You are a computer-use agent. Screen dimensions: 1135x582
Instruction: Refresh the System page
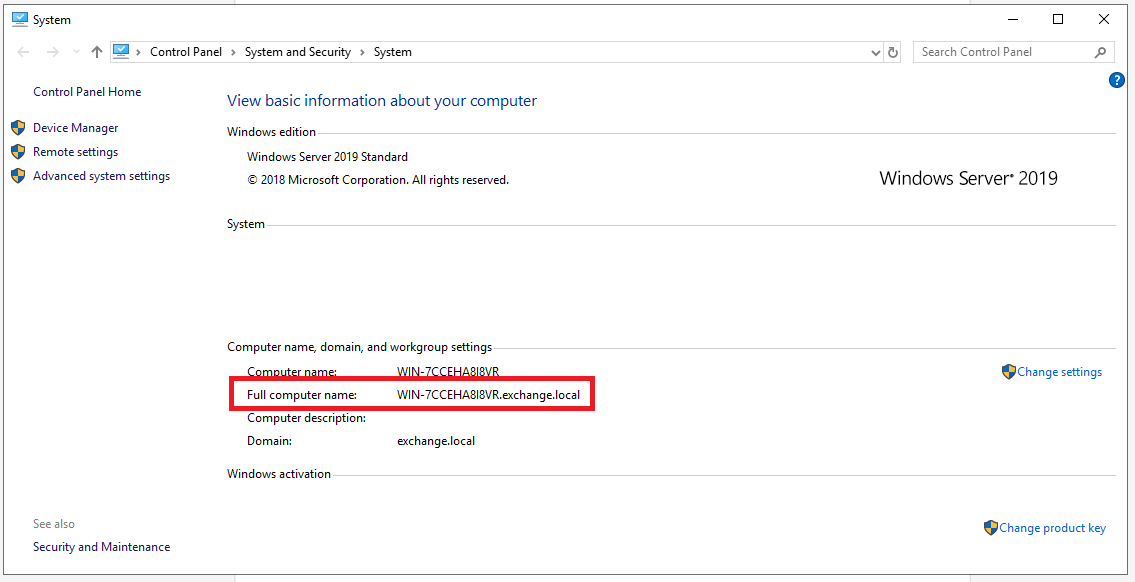pyautogui.click(x=893, y=52)
